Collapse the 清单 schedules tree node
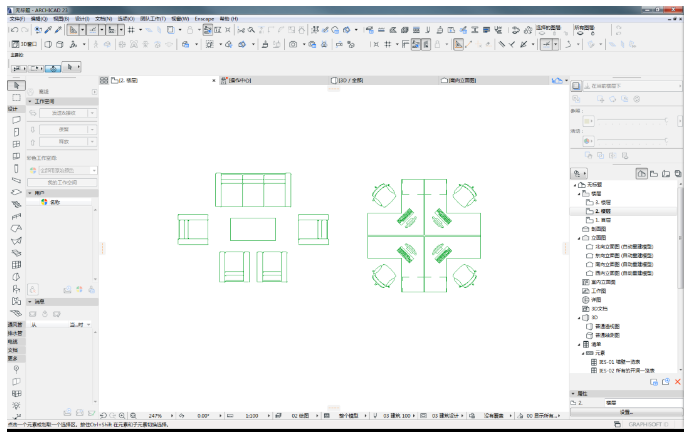Screen dimensions: 692x439 (579, 344)
